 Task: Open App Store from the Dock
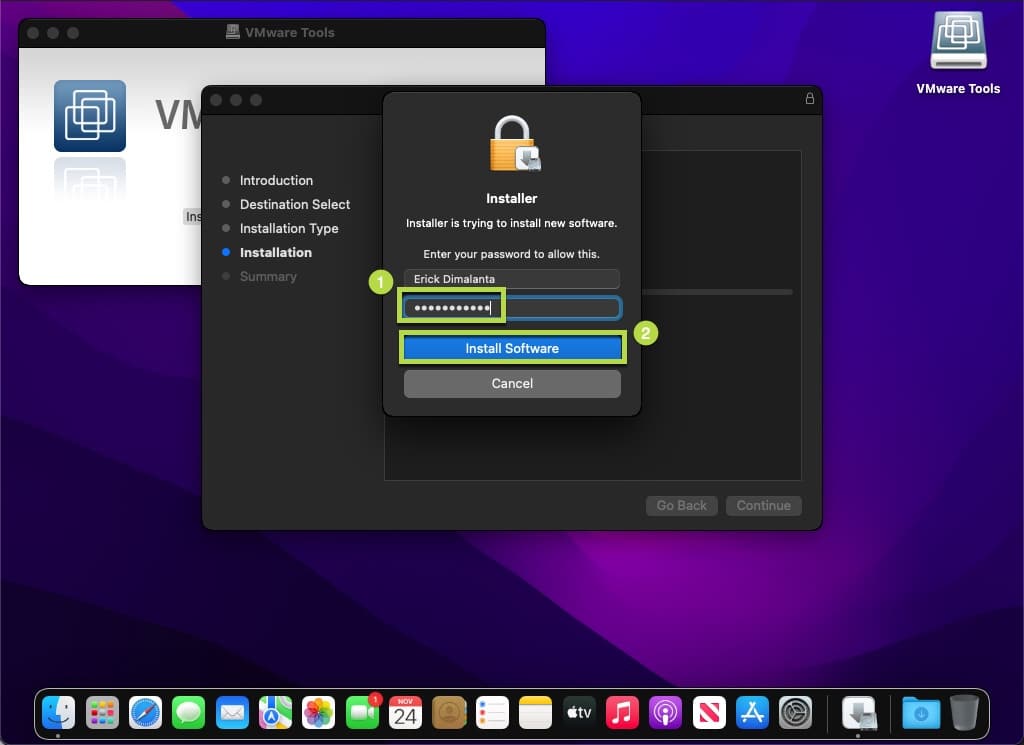pyautogui.click(x=752, y=712)
